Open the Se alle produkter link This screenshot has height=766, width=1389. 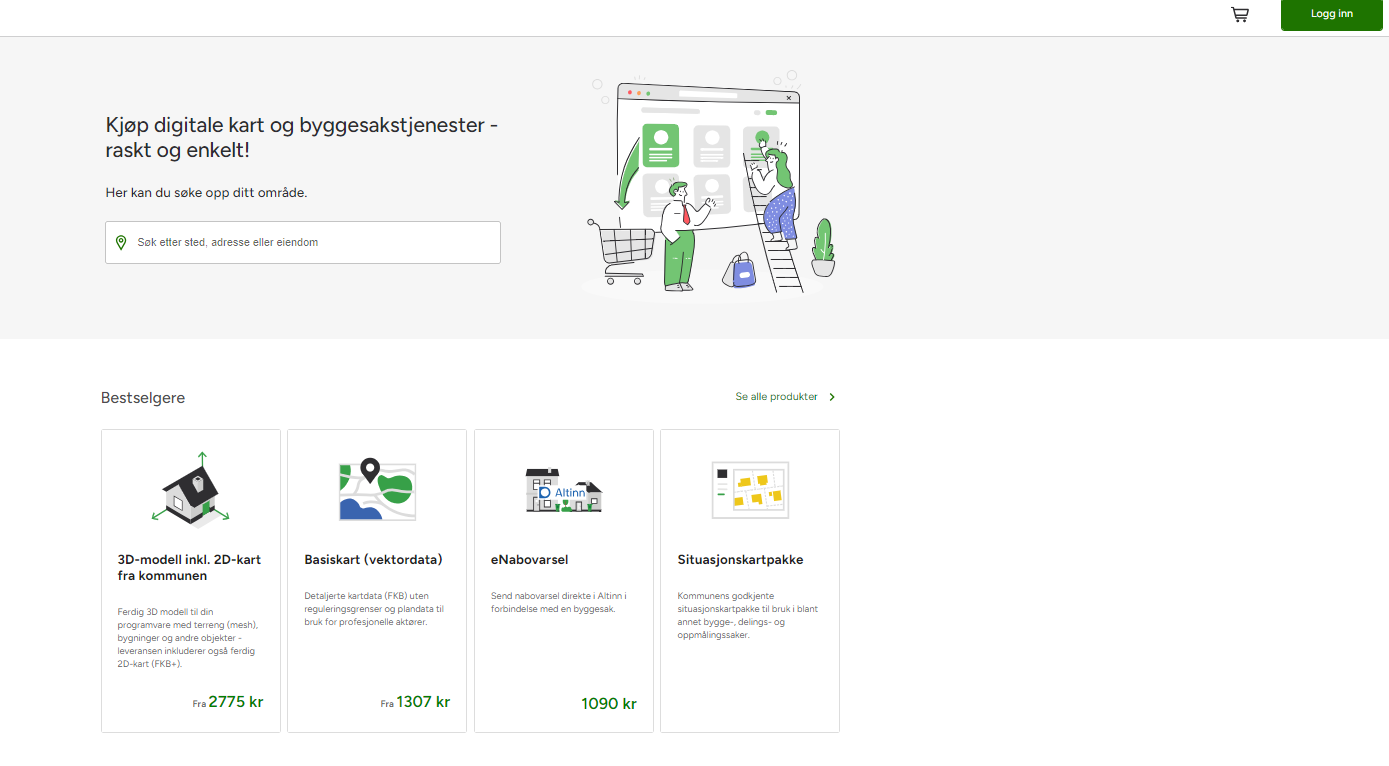pyautogui.click(x=776, y=397)
